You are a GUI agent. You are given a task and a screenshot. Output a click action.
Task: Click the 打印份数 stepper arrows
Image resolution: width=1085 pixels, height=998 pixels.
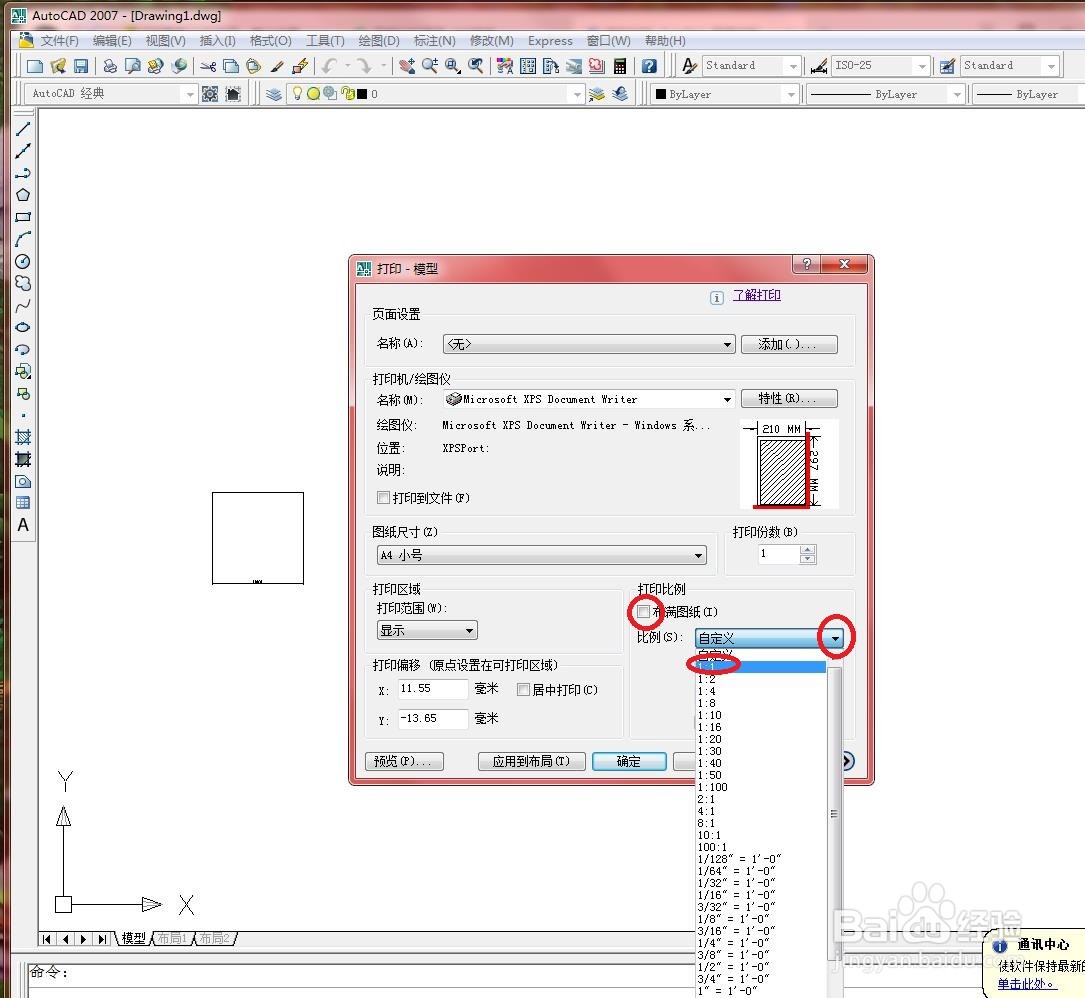[808, 554]
